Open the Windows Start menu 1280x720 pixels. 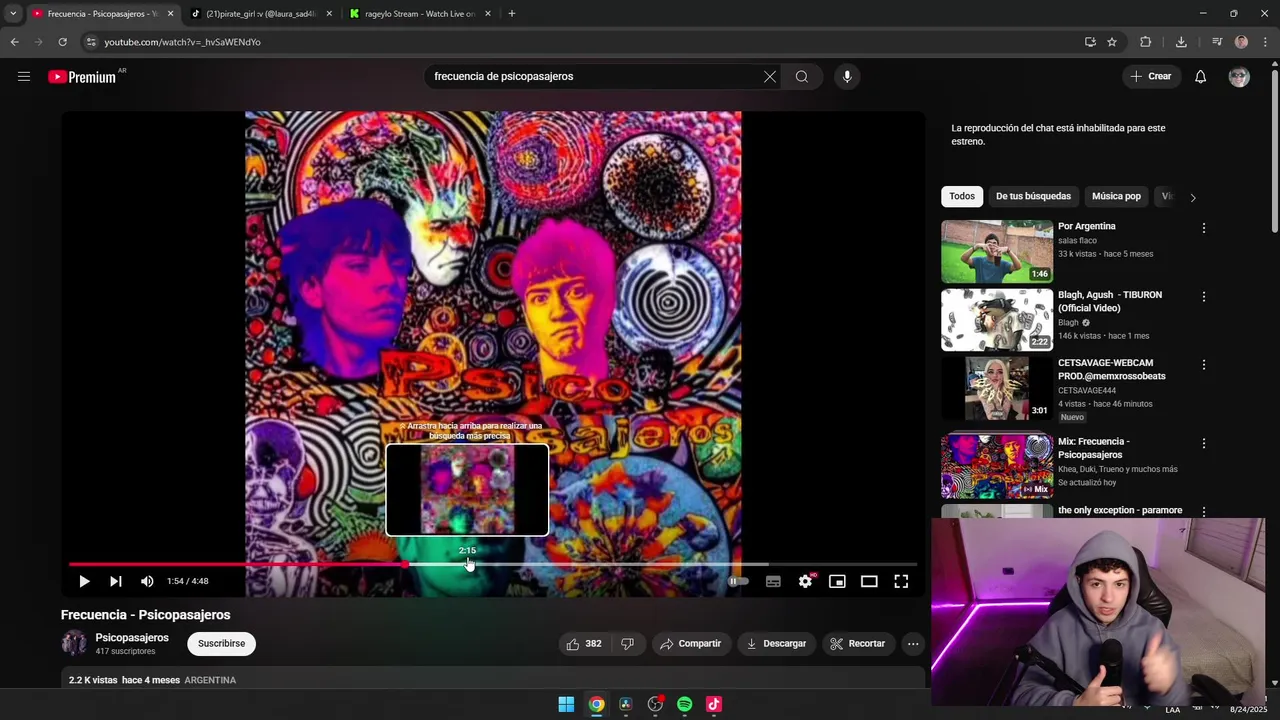coord(566,704)
